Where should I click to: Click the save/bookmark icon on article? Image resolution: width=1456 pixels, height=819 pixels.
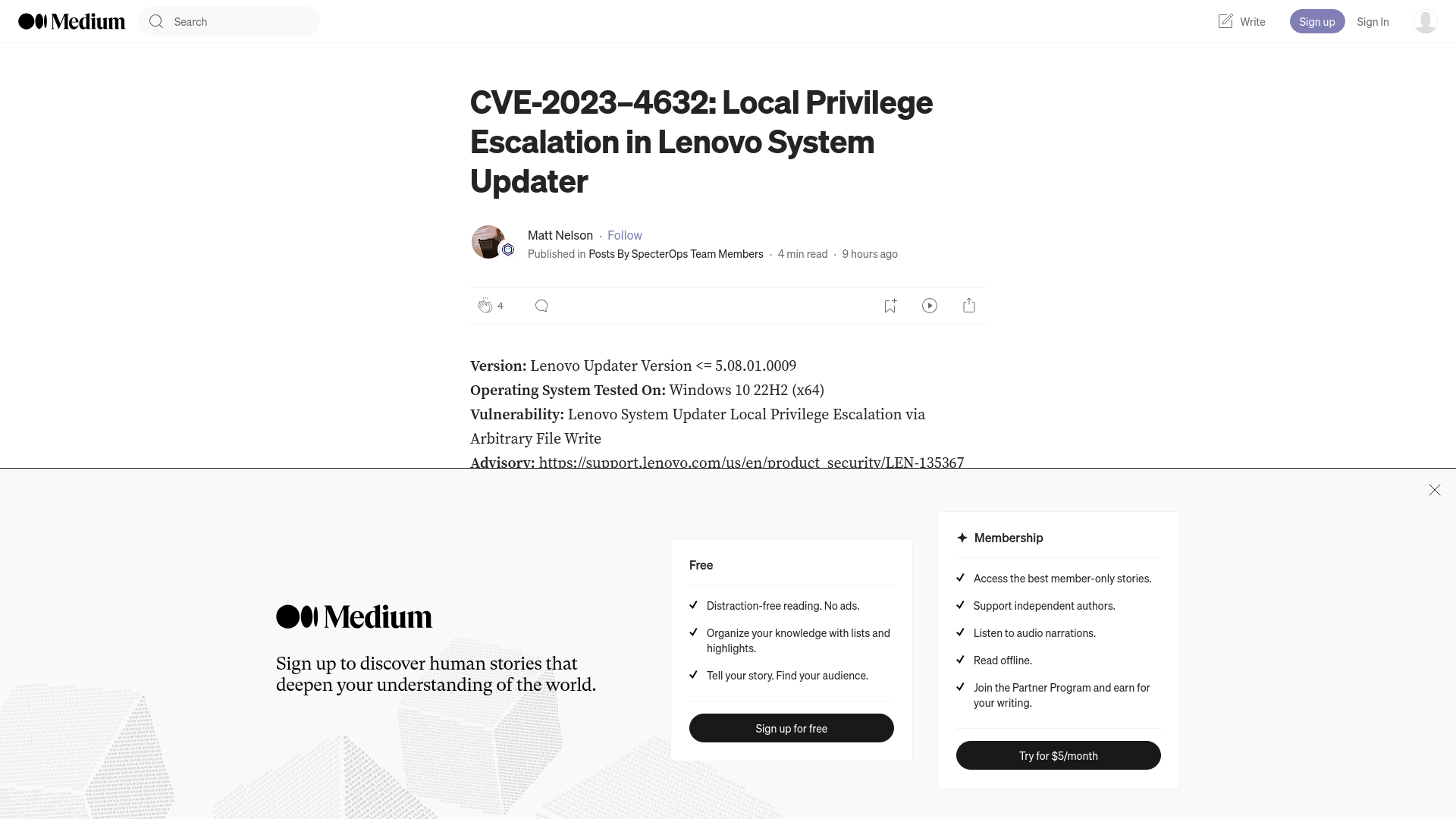coord(889,305)
